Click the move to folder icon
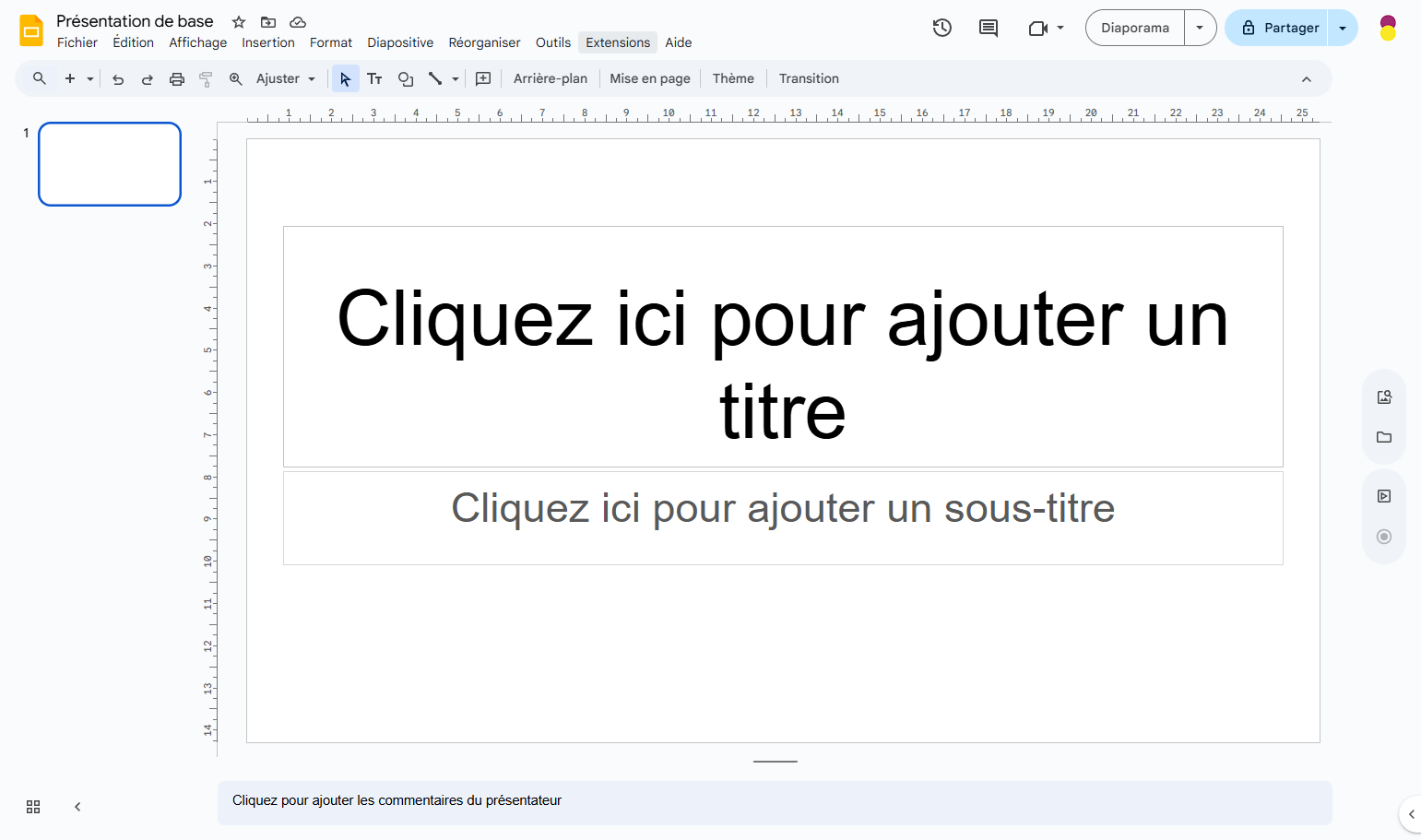Image resolution: width=1421 pixels, height=840 pixels. click(x=268, y=22)
